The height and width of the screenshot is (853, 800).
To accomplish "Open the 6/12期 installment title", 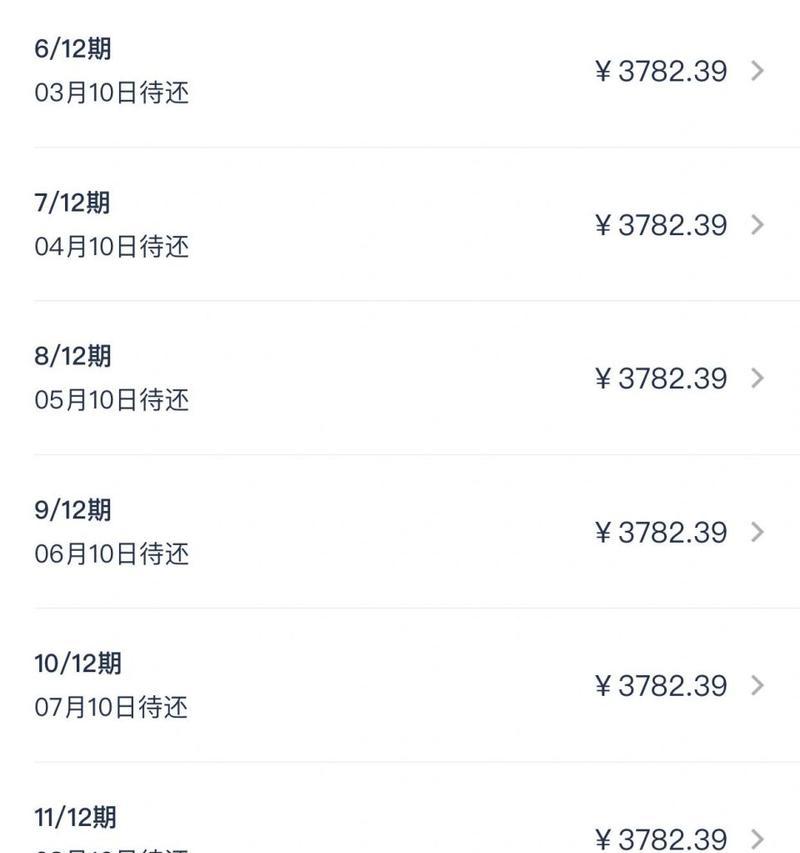I will [73, 48].
